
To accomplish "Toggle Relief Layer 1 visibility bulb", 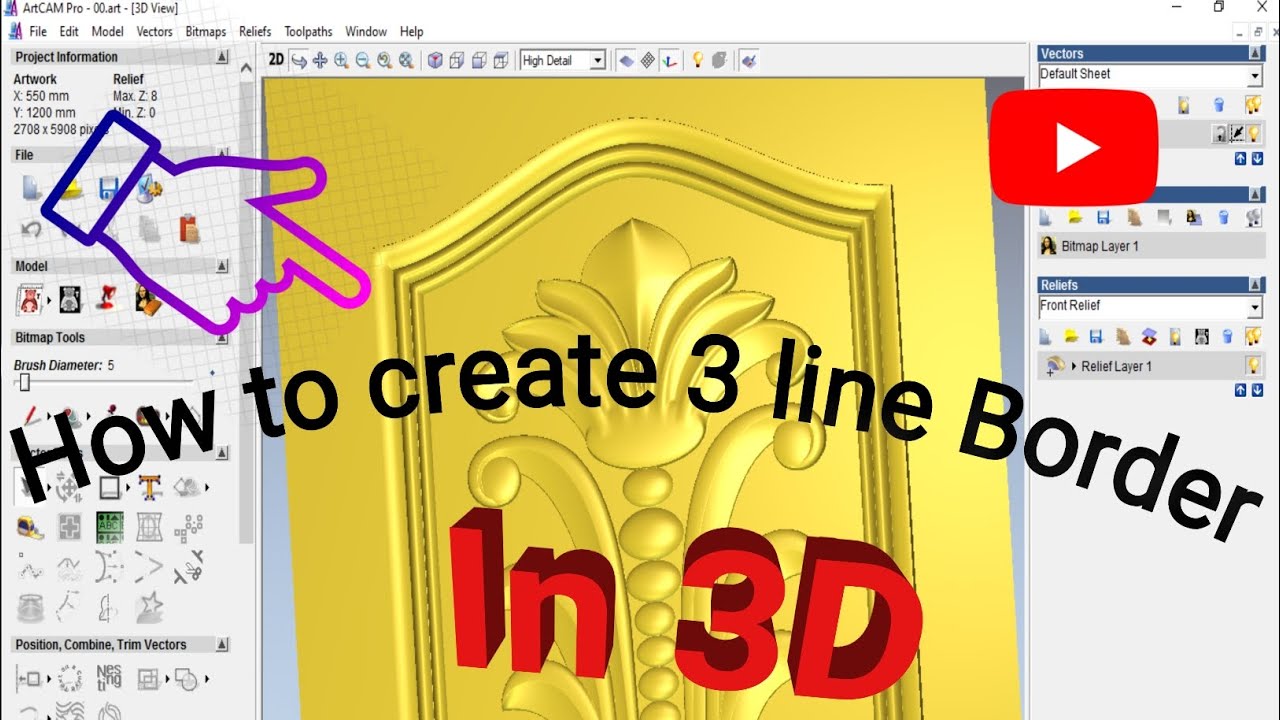I will pos(1251,366).
